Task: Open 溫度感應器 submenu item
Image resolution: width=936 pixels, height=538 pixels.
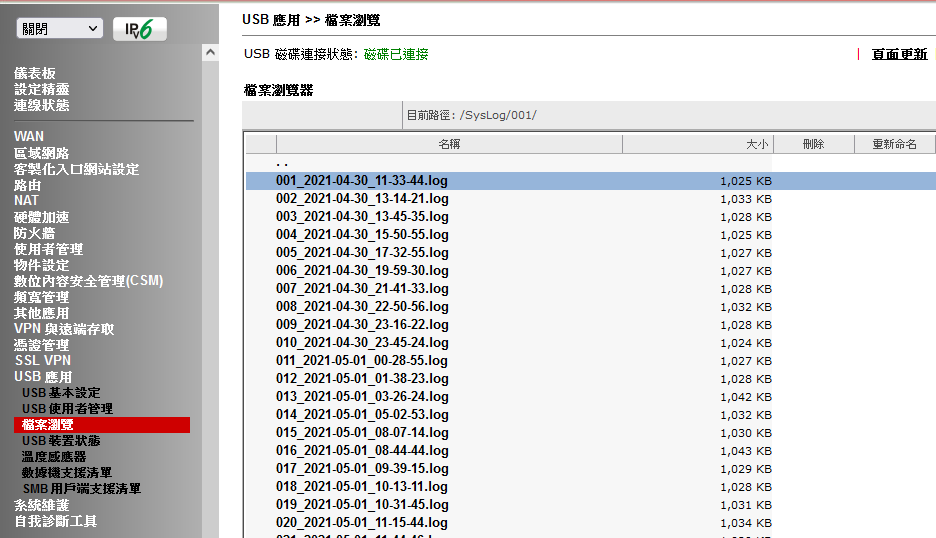Action: tap(54, 457)
